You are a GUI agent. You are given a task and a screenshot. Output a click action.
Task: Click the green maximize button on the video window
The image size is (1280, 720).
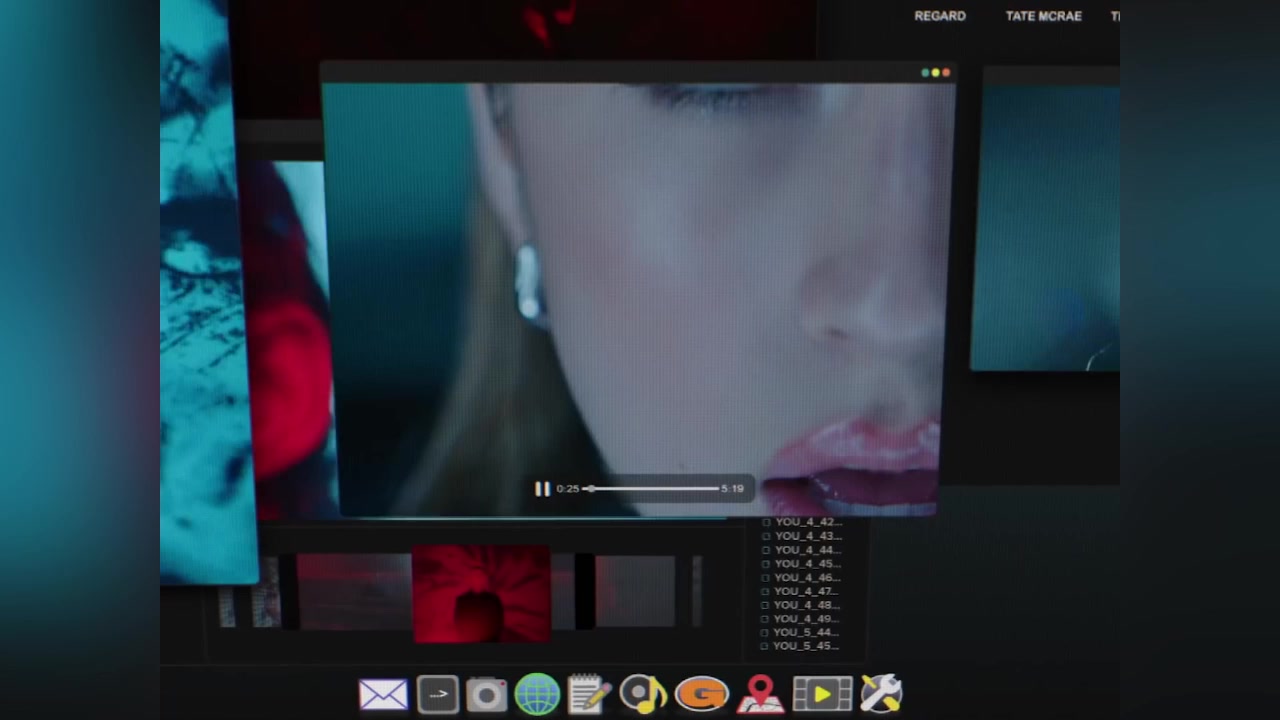coord(925,72)
